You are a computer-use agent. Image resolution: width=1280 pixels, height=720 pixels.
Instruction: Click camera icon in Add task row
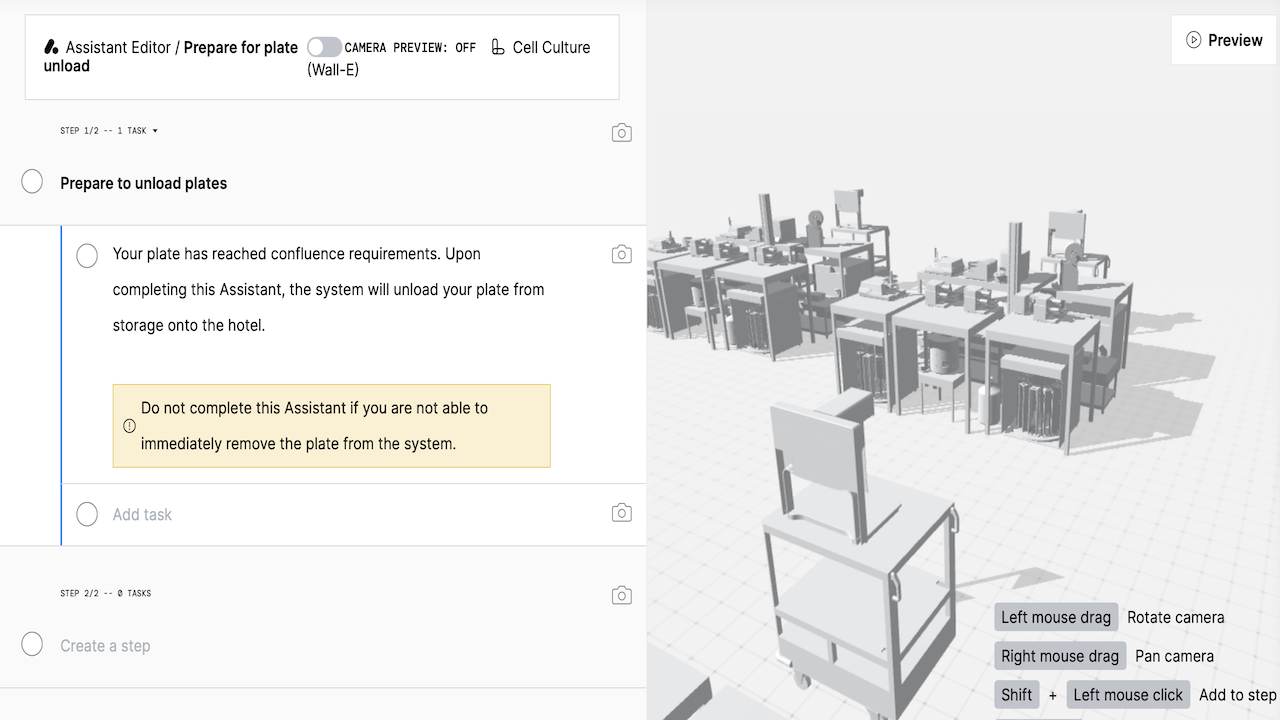[x=621, y=513]
